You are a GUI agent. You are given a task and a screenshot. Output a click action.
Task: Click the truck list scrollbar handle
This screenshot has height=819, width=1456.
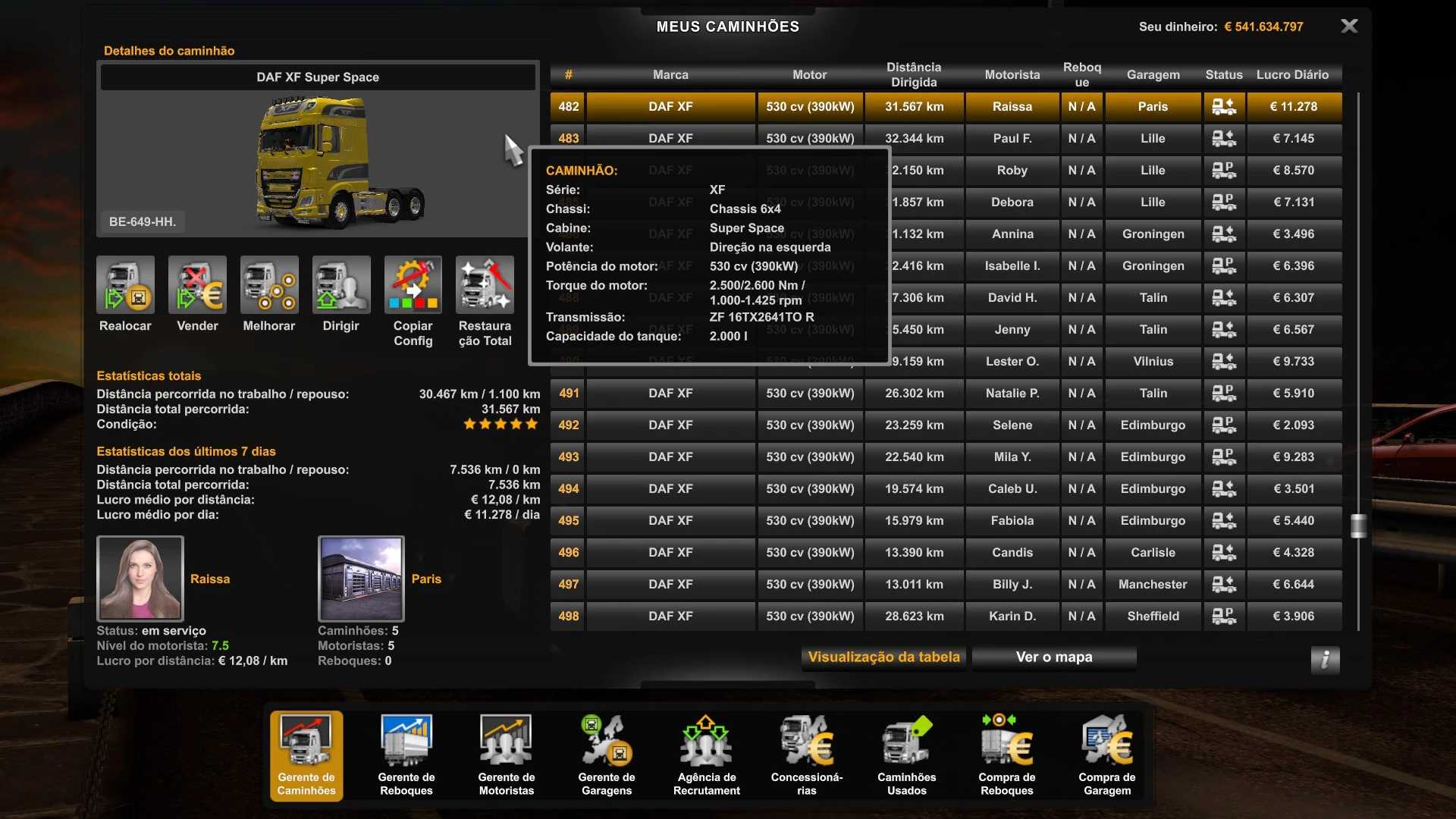pyautogui.click(x=1358, y=525)
